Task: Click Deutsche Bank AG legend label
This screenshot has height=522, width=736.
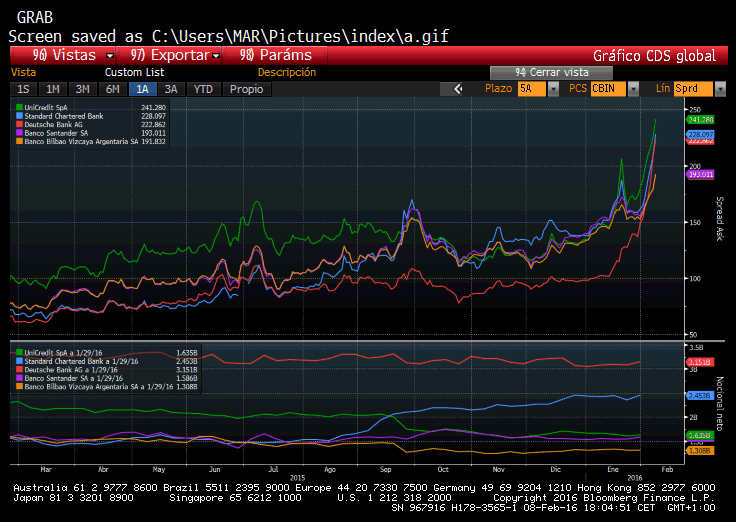Action: 53,124
